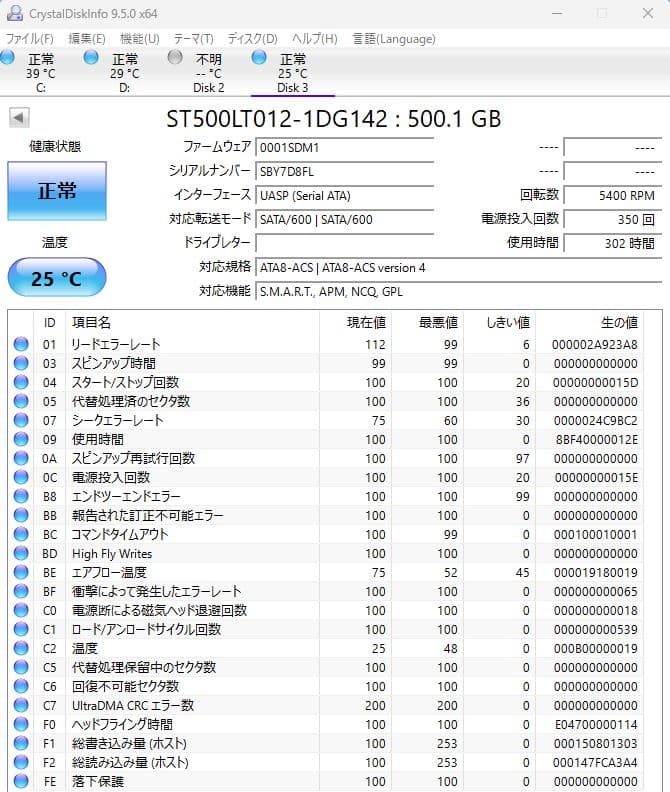Click the transfer mode field SATA/600 | SATA/600

(345, 219)
